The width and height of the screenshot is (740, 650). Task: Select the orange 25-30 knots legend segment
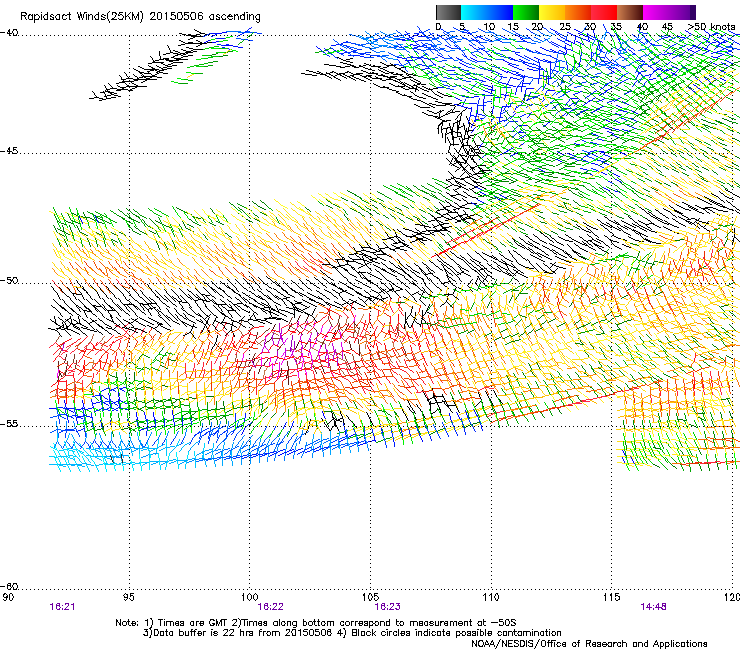click(x=578, y=12)
